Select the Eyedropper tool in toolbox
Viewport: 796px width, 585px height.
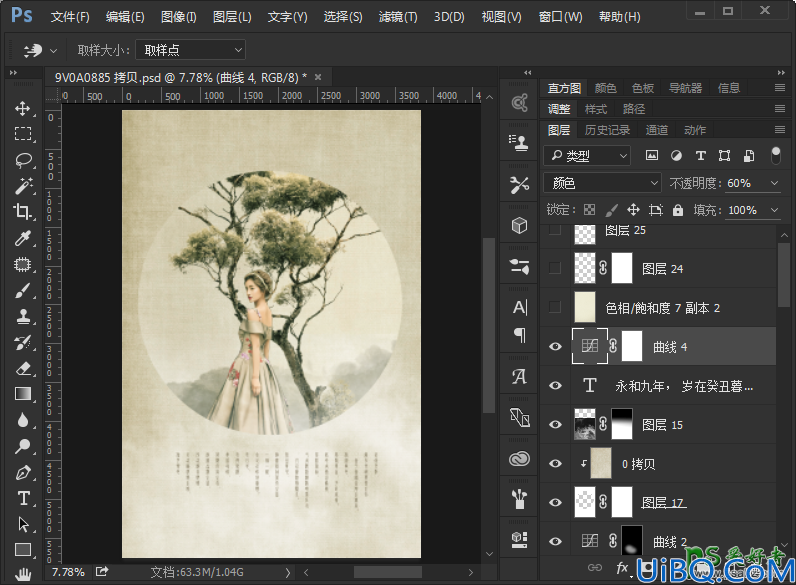coord(22,238)
